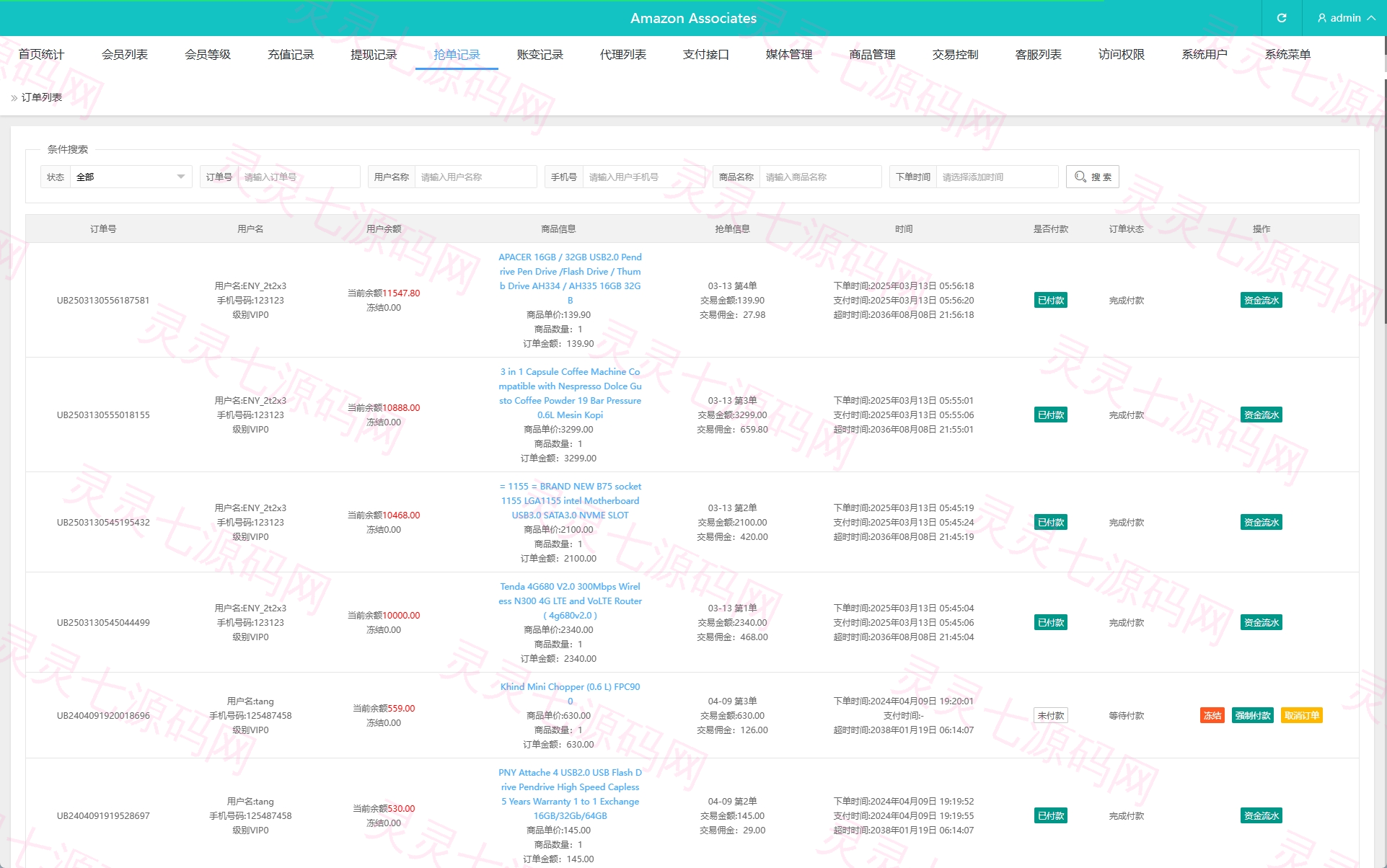
Task: Go to 代理列表 tab
Action: pyautogui.click(x=623, y=54)
